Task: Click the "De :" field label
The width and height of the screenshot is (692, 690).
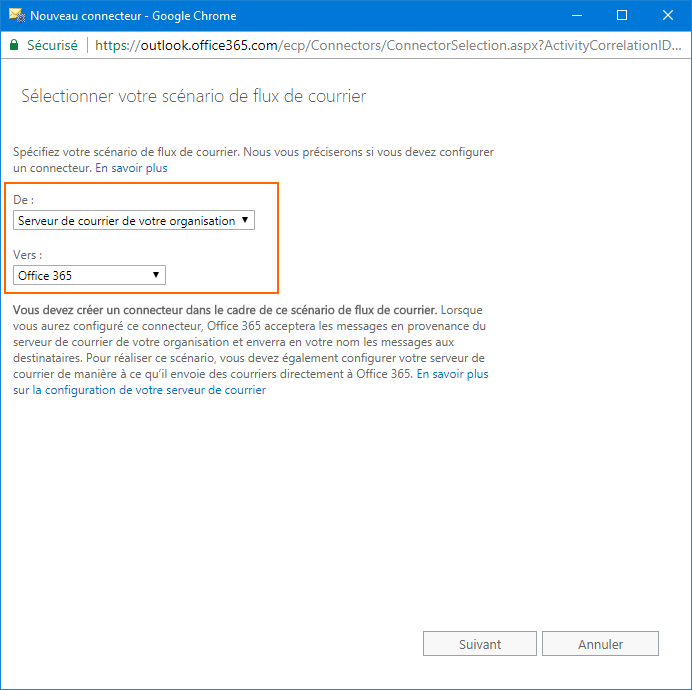Action: pos(23,200)
